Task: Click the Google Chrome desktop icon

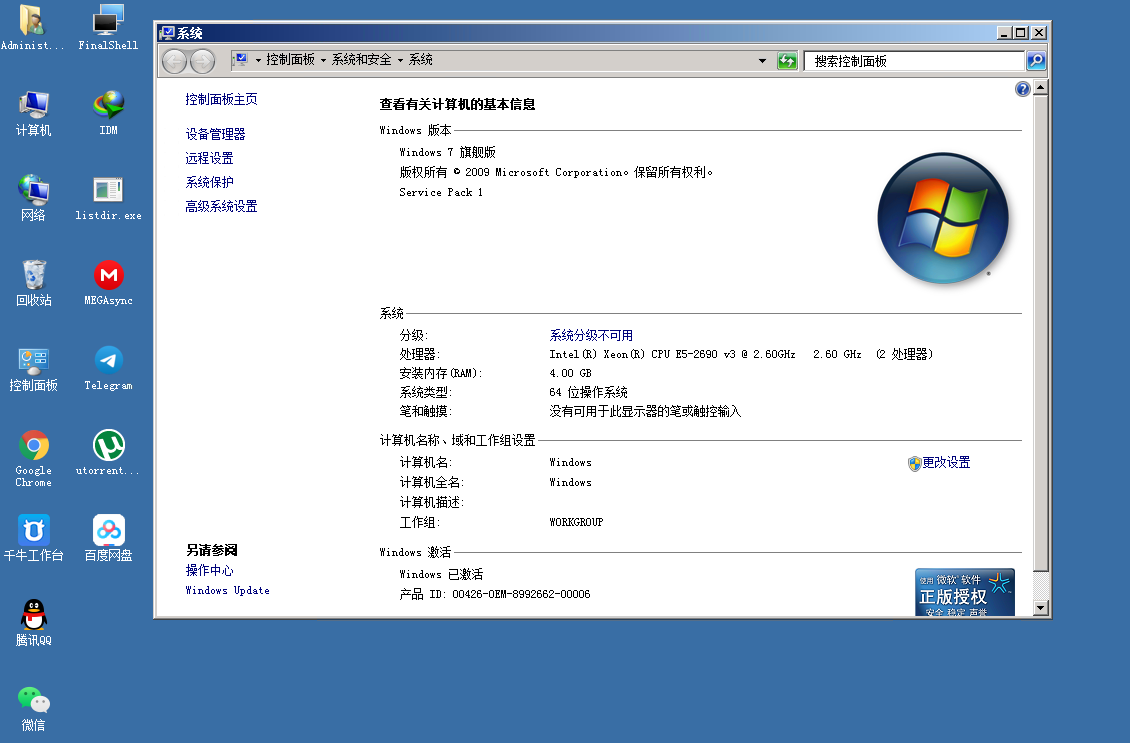Action: pos(33,446)
